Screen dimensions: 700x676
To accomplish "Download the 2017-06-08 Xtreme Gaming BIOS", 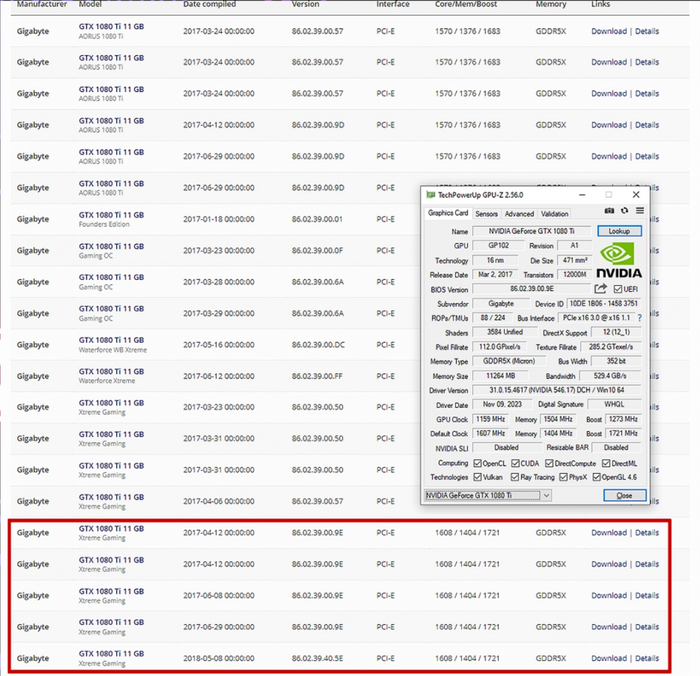I will coord(609,595).
